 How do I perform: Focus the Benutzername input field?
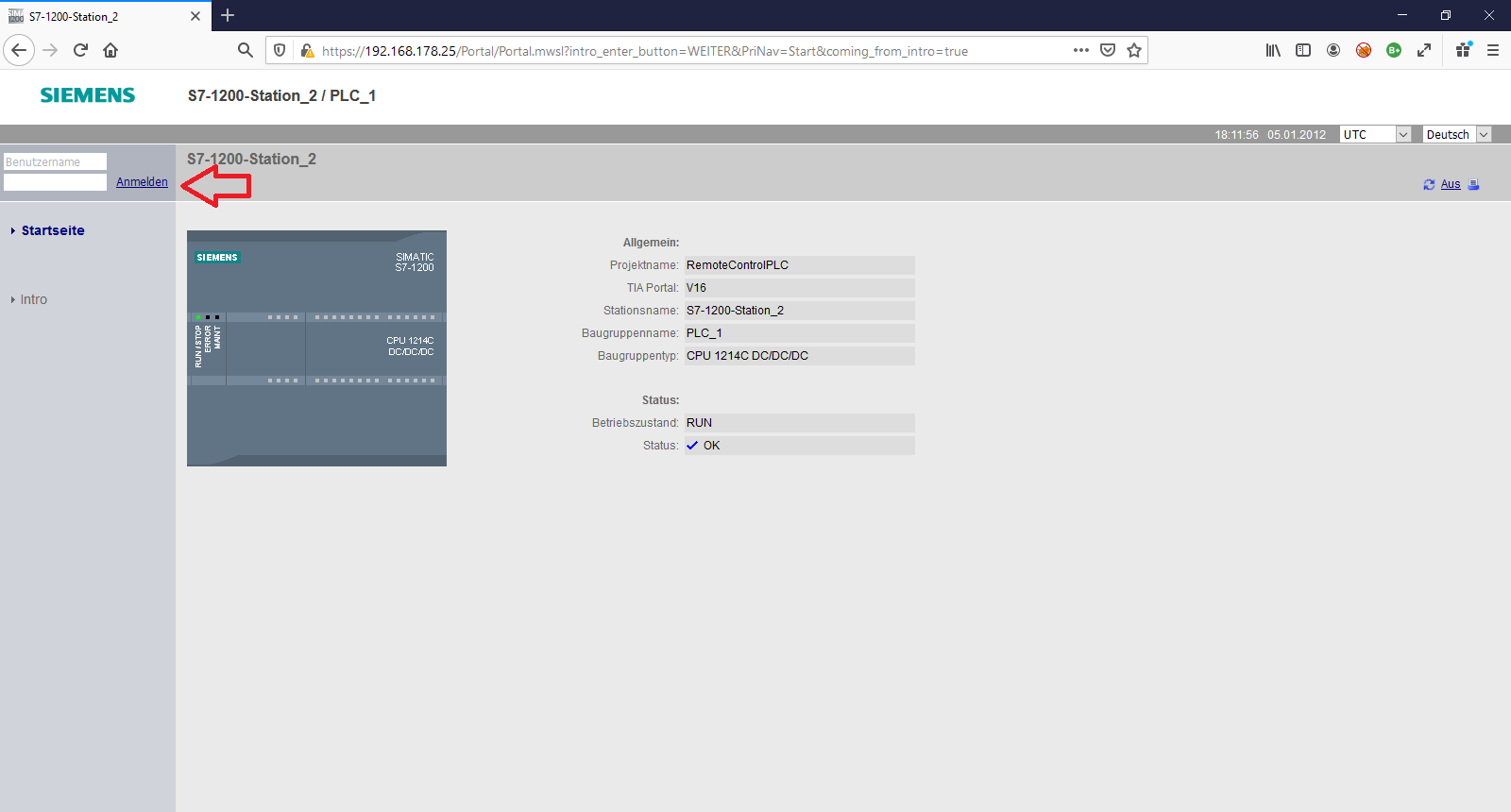55,161
